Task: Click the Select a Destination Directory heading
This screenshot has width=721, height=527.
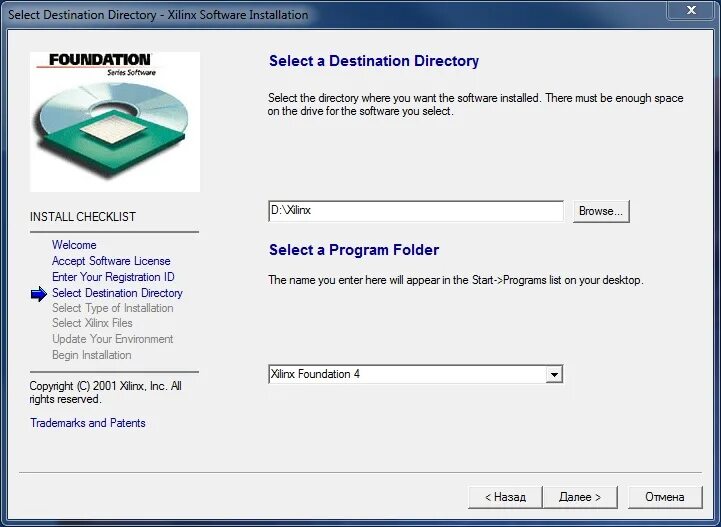Action: 374,61
